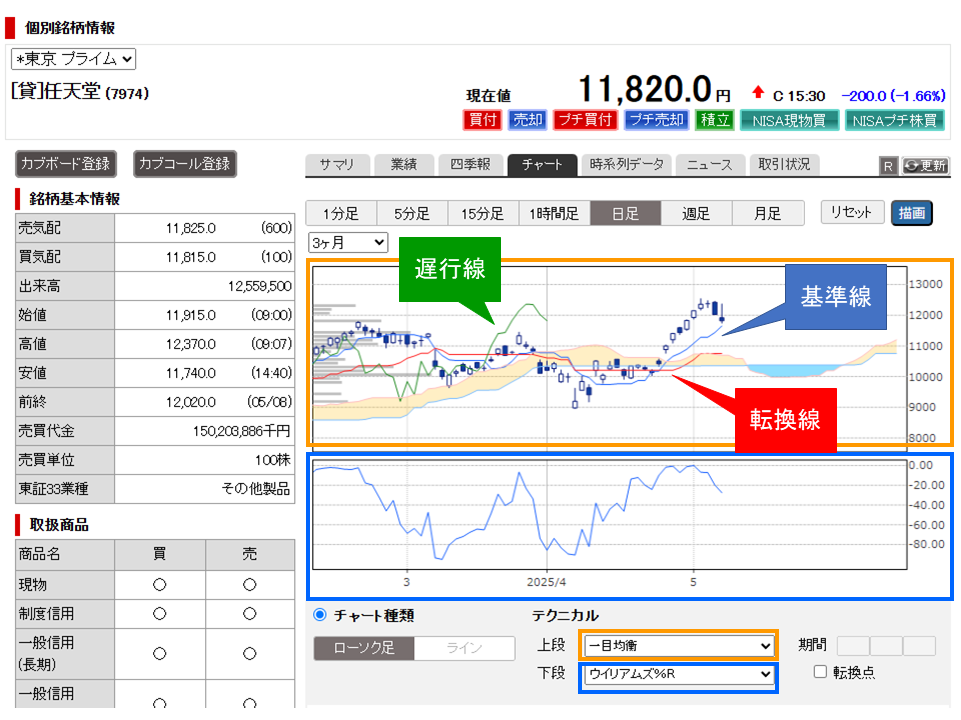This screenshot has width=961, height=720.
Task: Click the second 期間 input box
Action: (886, 646)
